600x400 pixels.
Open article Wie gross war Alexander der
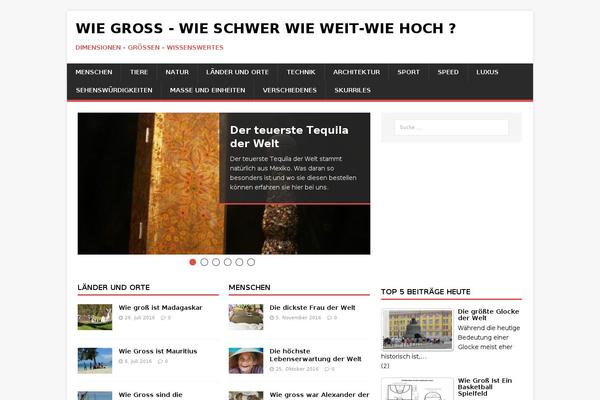(319, 395)
